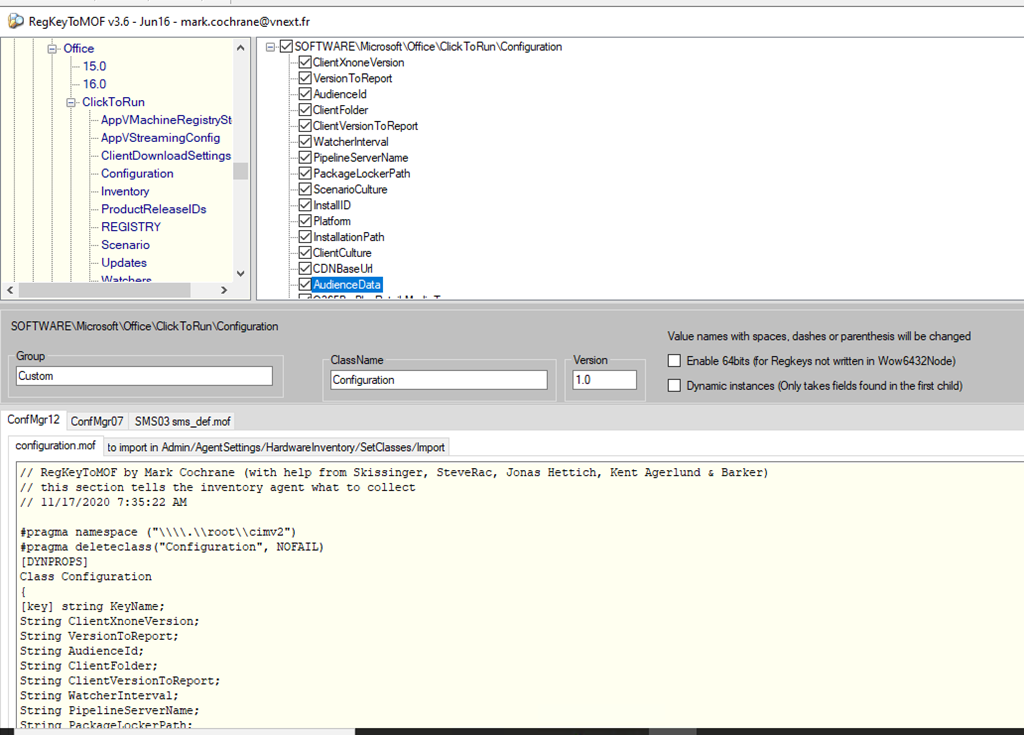Image resolution: width=1024 pixels, height=735 pixels.
Task: Click the tree horizontal scrollbar thumb
Action: [x=104, y=289]
